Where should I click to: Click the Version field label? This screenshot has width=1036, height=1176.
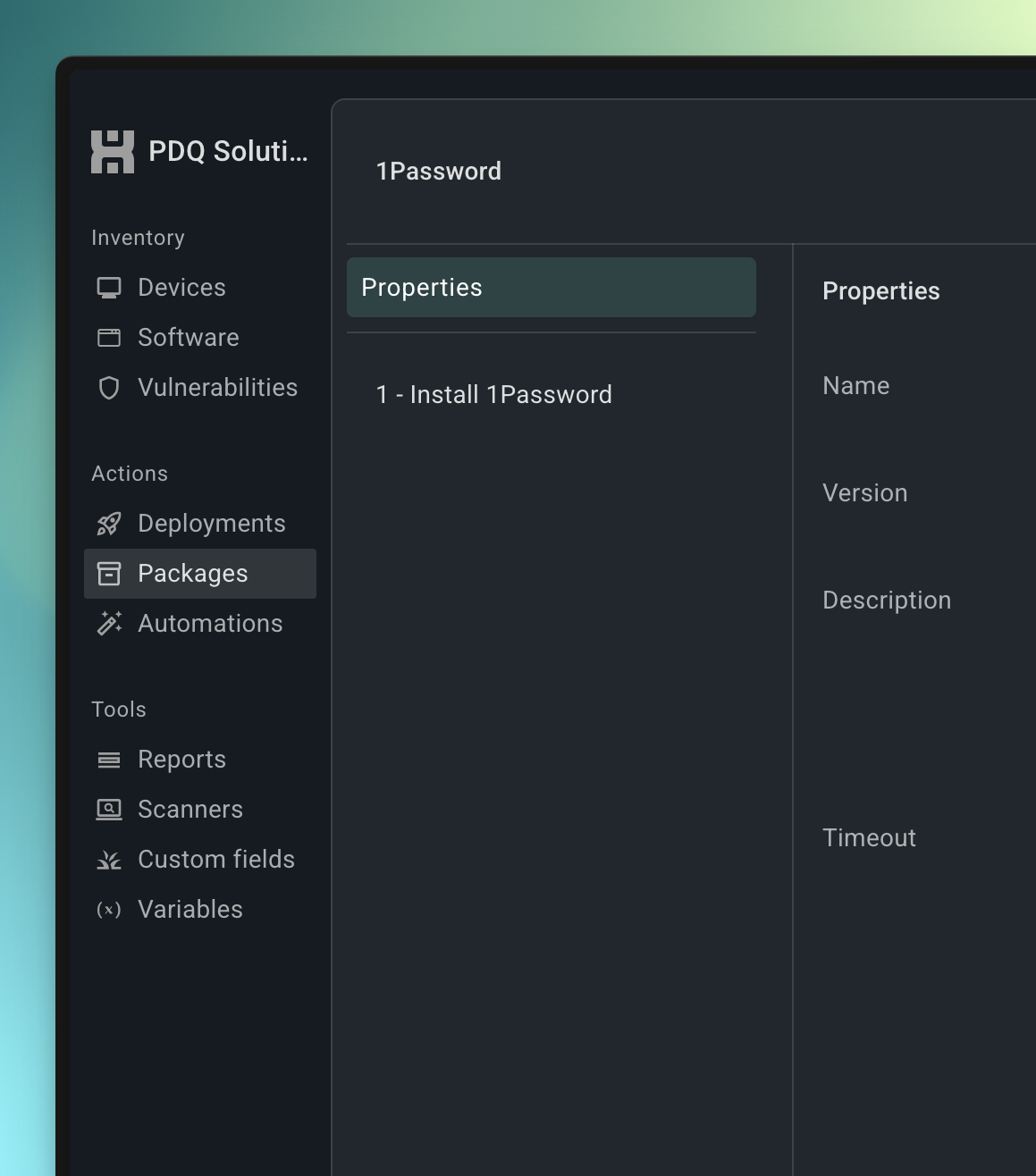pos(865,493)
